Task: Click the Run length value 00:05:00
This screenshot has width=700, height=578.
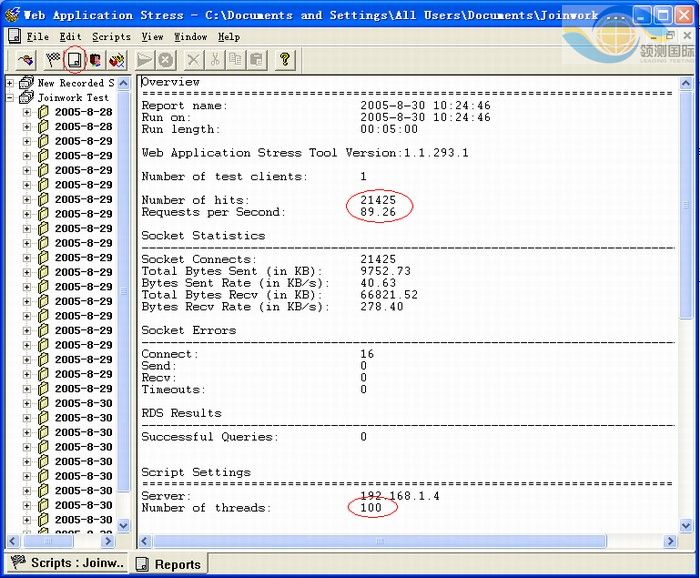Action: (389, 129)
